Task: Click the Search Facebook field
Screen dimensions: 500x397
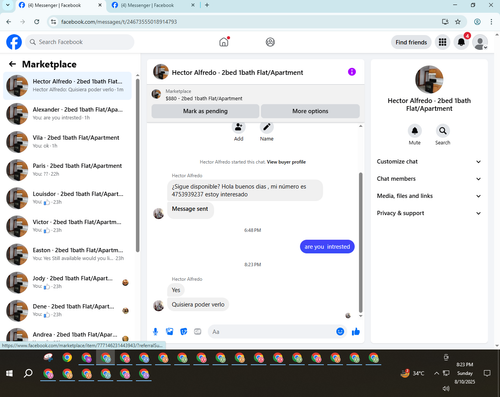Action: tap(80, 42)
